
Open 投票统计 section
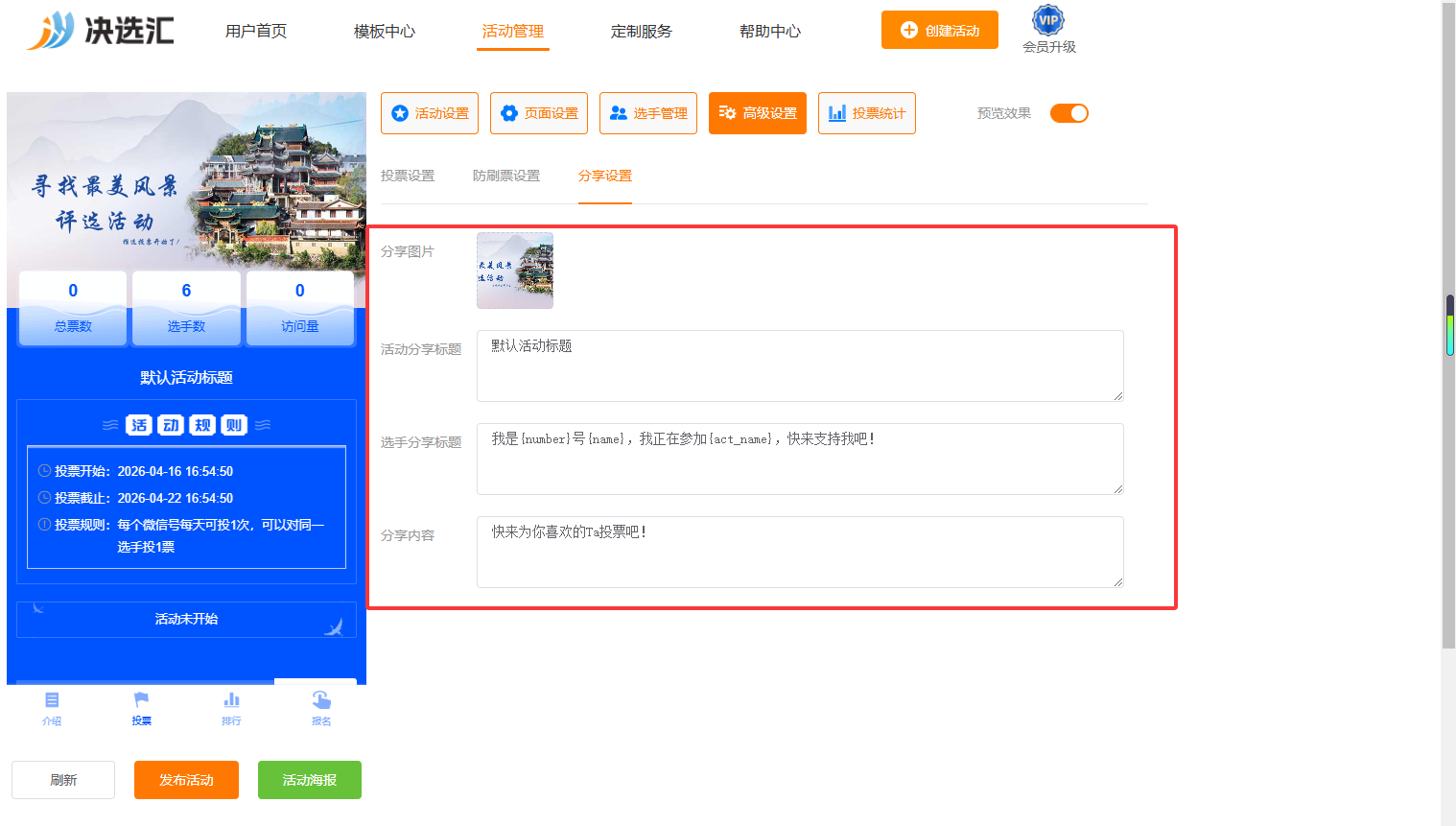(867, 113)
